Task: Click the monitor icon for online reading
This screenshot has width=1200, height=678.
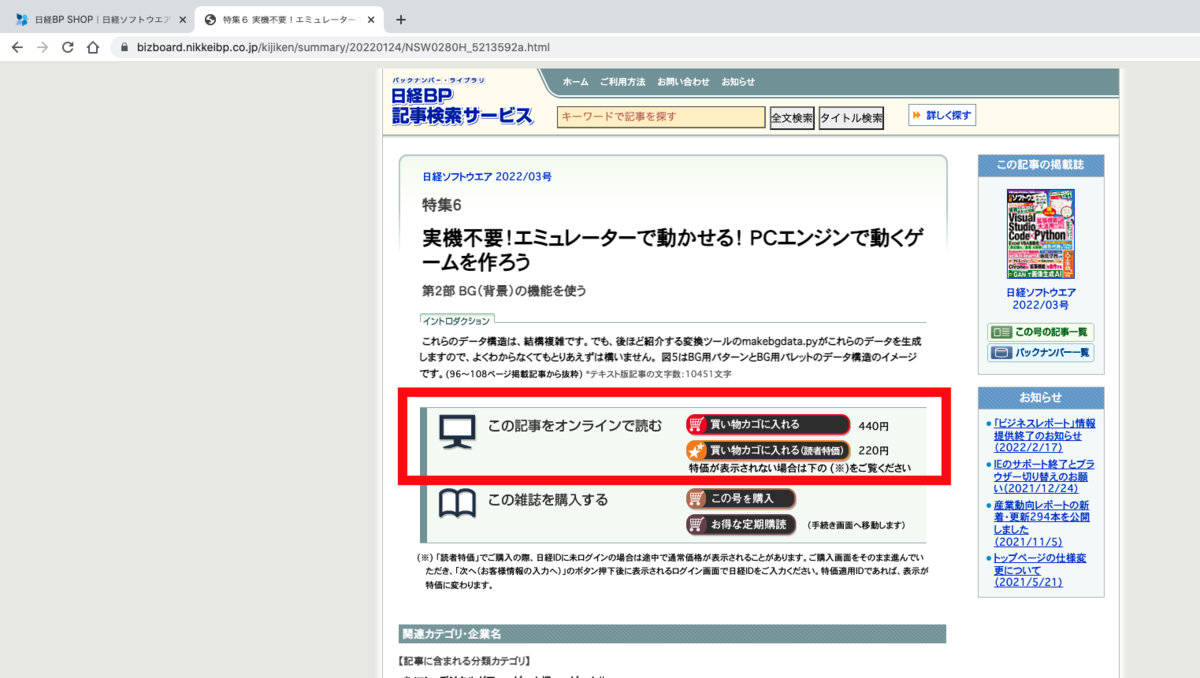Action: pos(457,431)
